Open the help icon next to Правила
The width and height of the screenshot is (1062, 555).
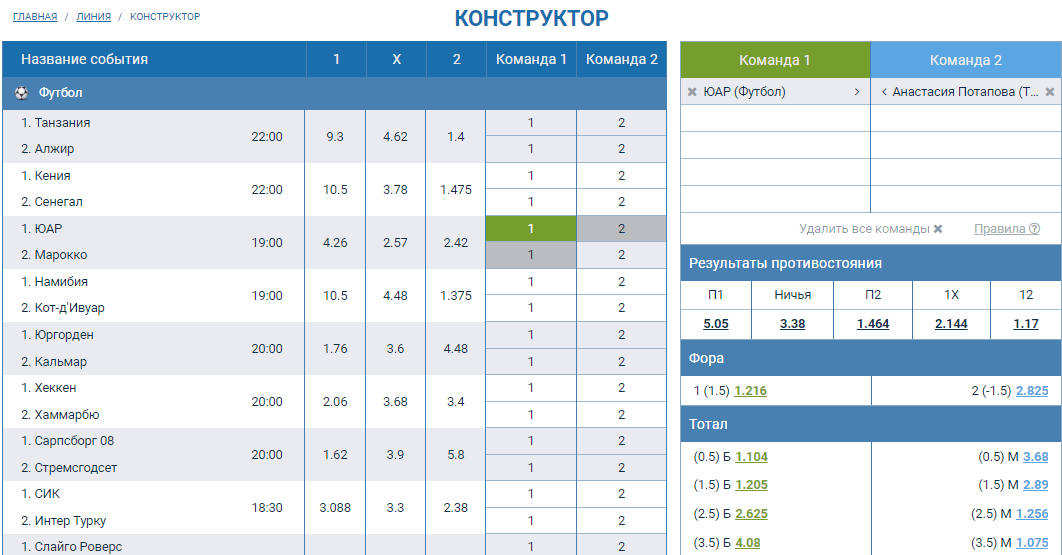point(1034,229)
